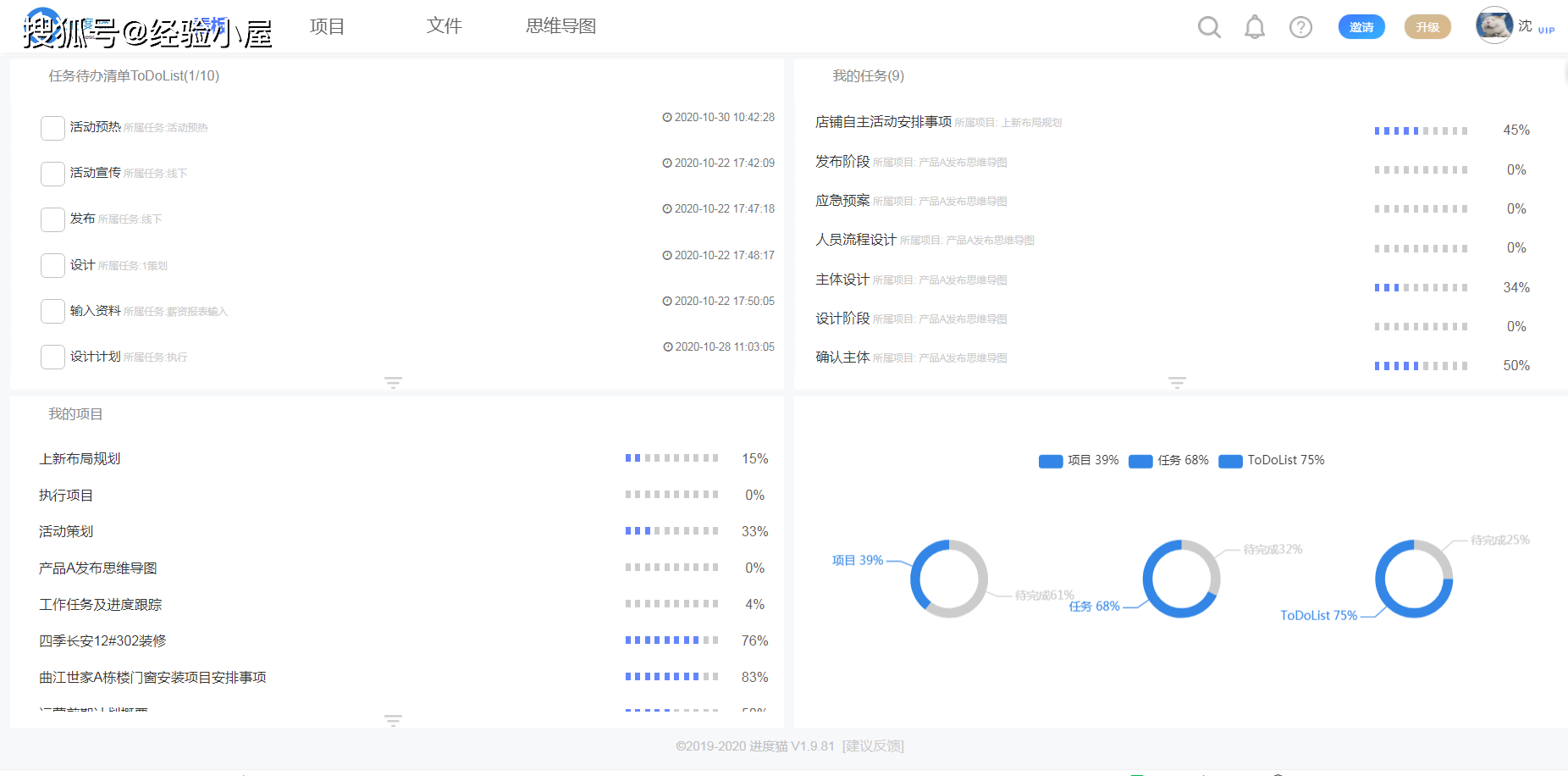Go to the 文件 tab
Screen dimensions: 1568x776
(444, 26)
